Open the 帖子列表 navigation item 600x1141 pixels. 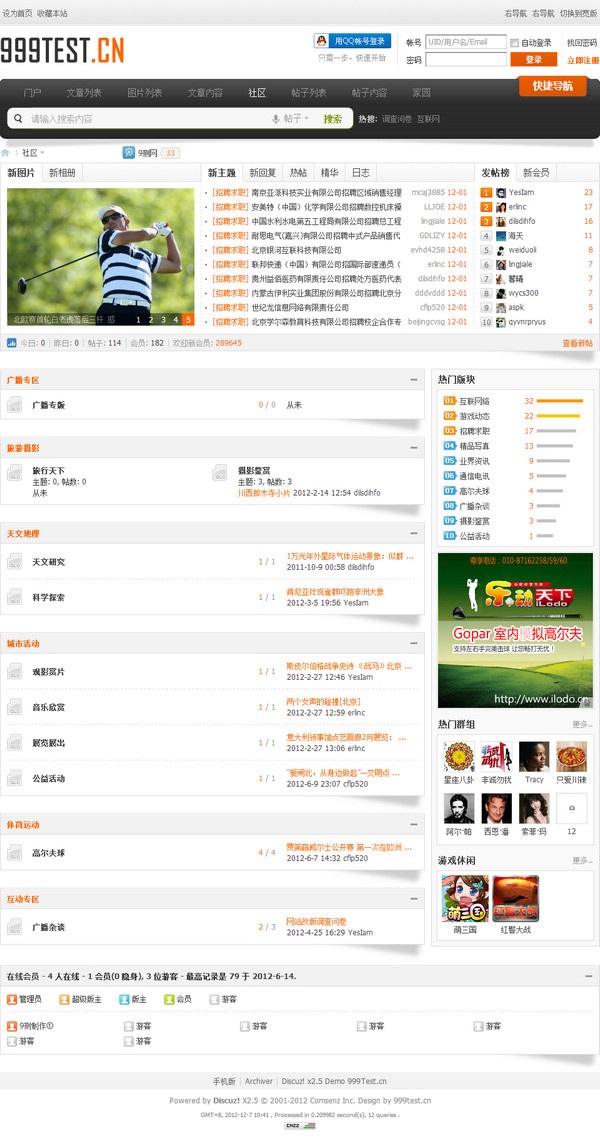click(308, 92)
